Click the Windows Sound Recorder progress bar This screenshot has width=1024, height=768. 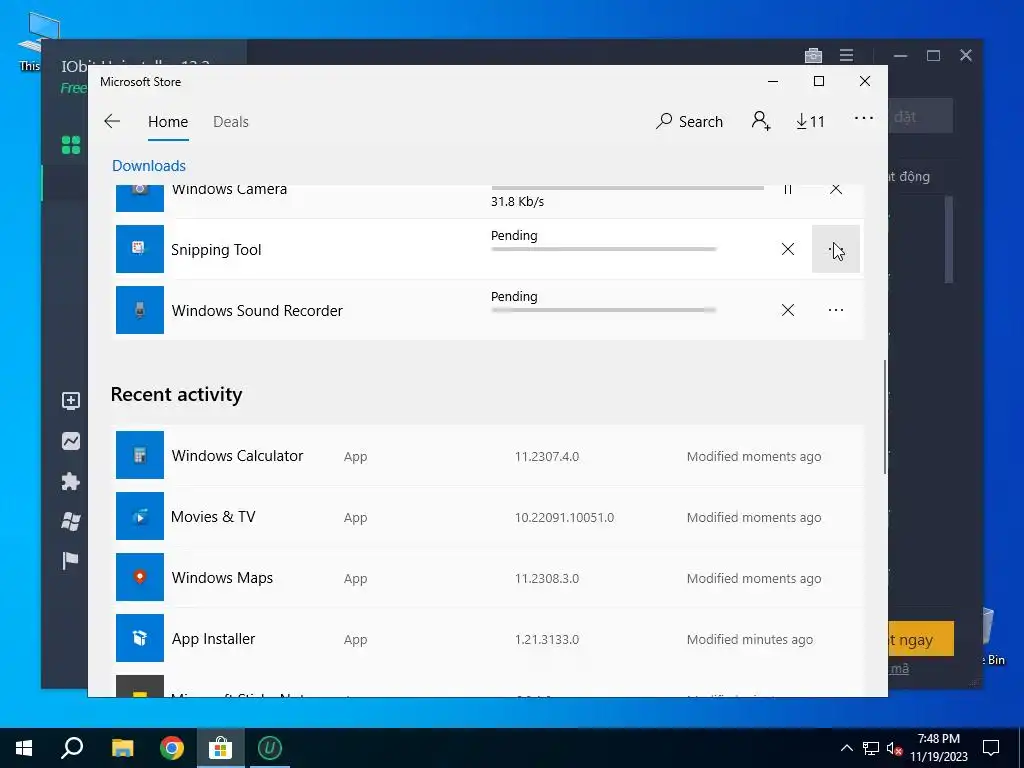[603, 310]
